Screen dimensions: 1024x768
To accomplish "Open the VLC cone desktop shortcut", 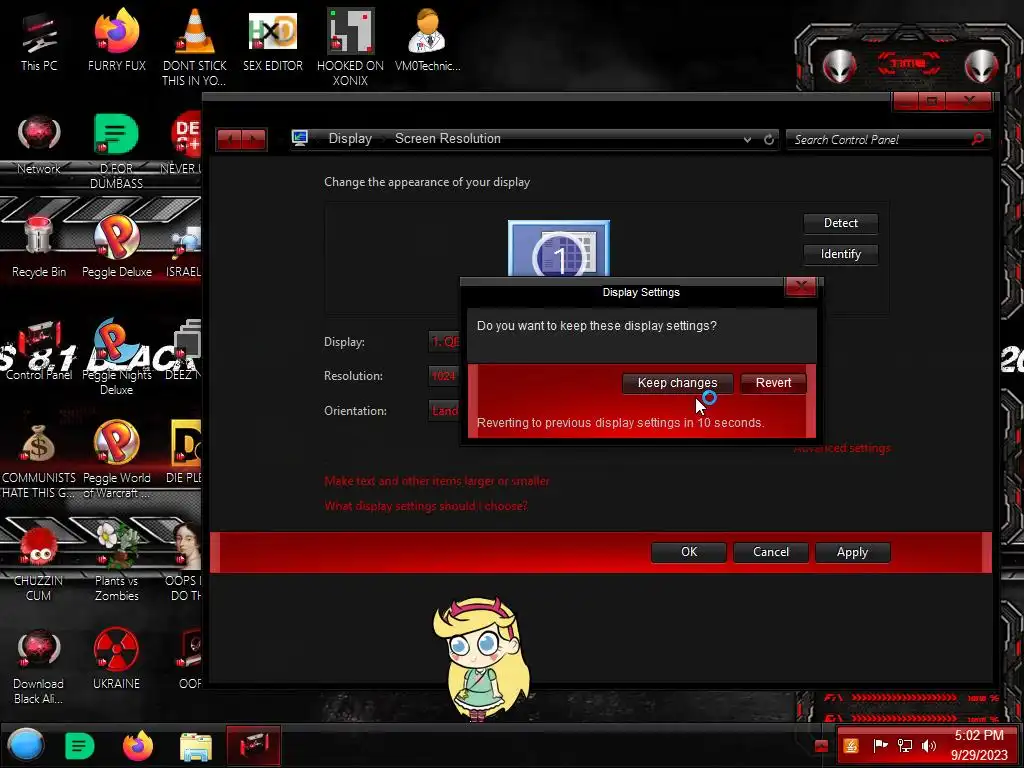I will pyautogui.click(x=194, y=47).
